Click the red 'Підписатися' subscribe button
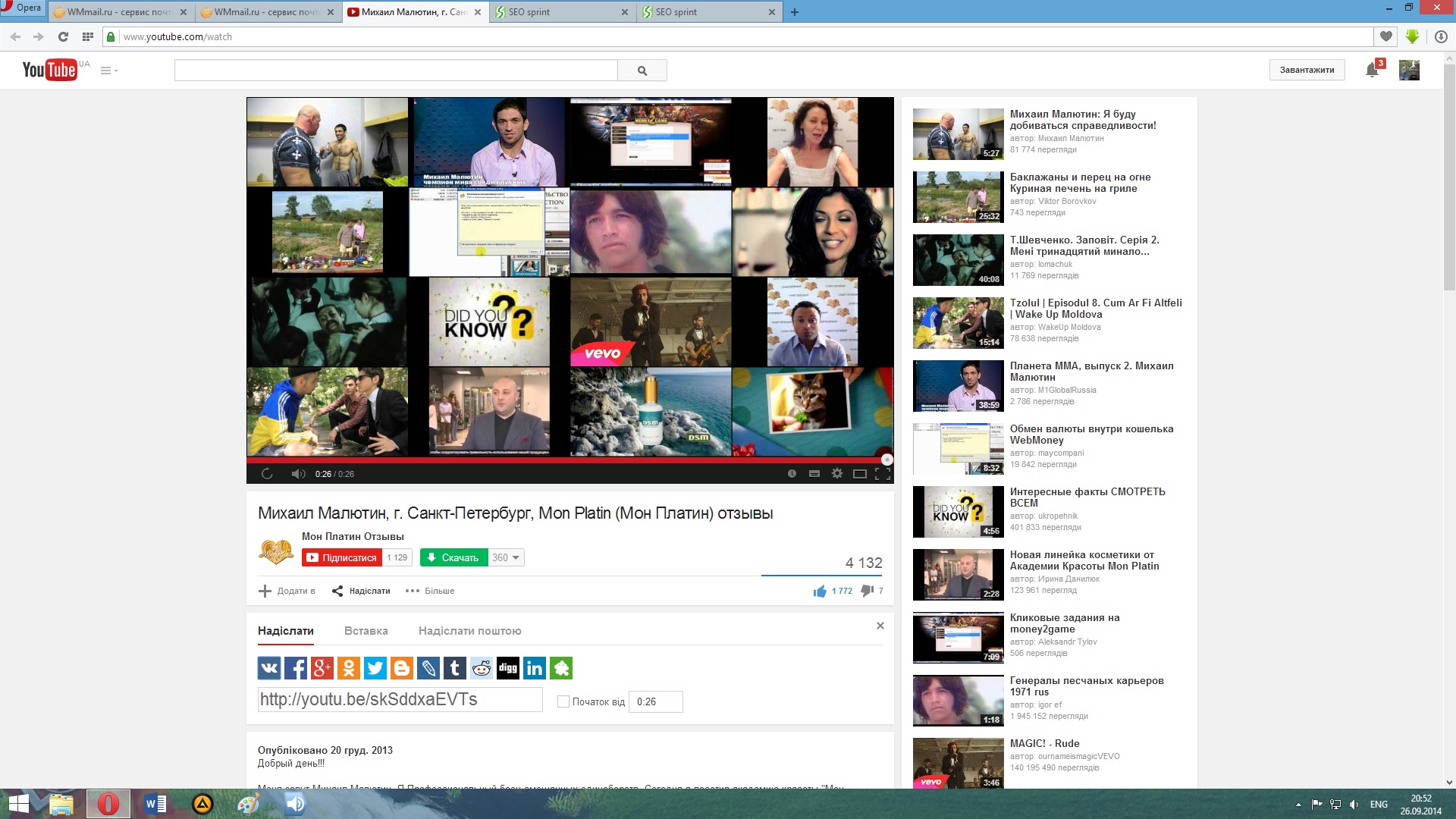The image size is (1456, 819). (x=341, y=557)
